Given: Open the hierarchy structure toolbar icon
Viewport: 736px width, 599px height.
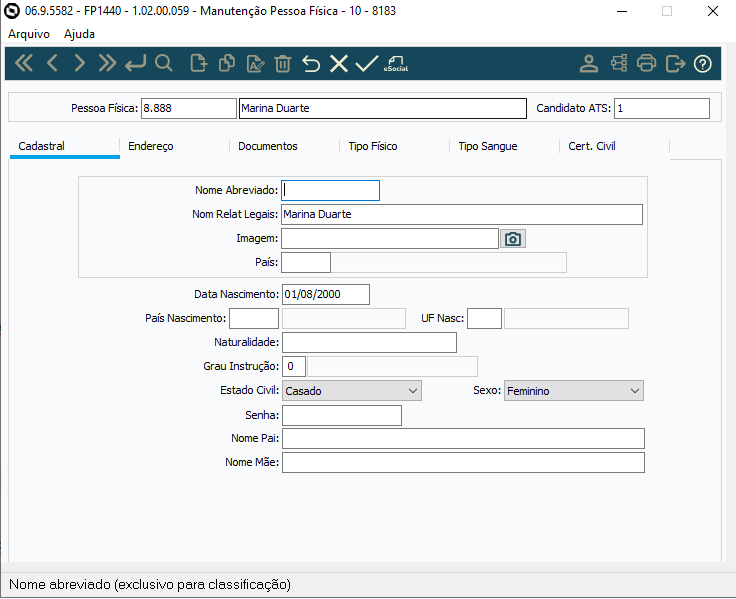Looking at the screenshot, I should coord(619,63).
